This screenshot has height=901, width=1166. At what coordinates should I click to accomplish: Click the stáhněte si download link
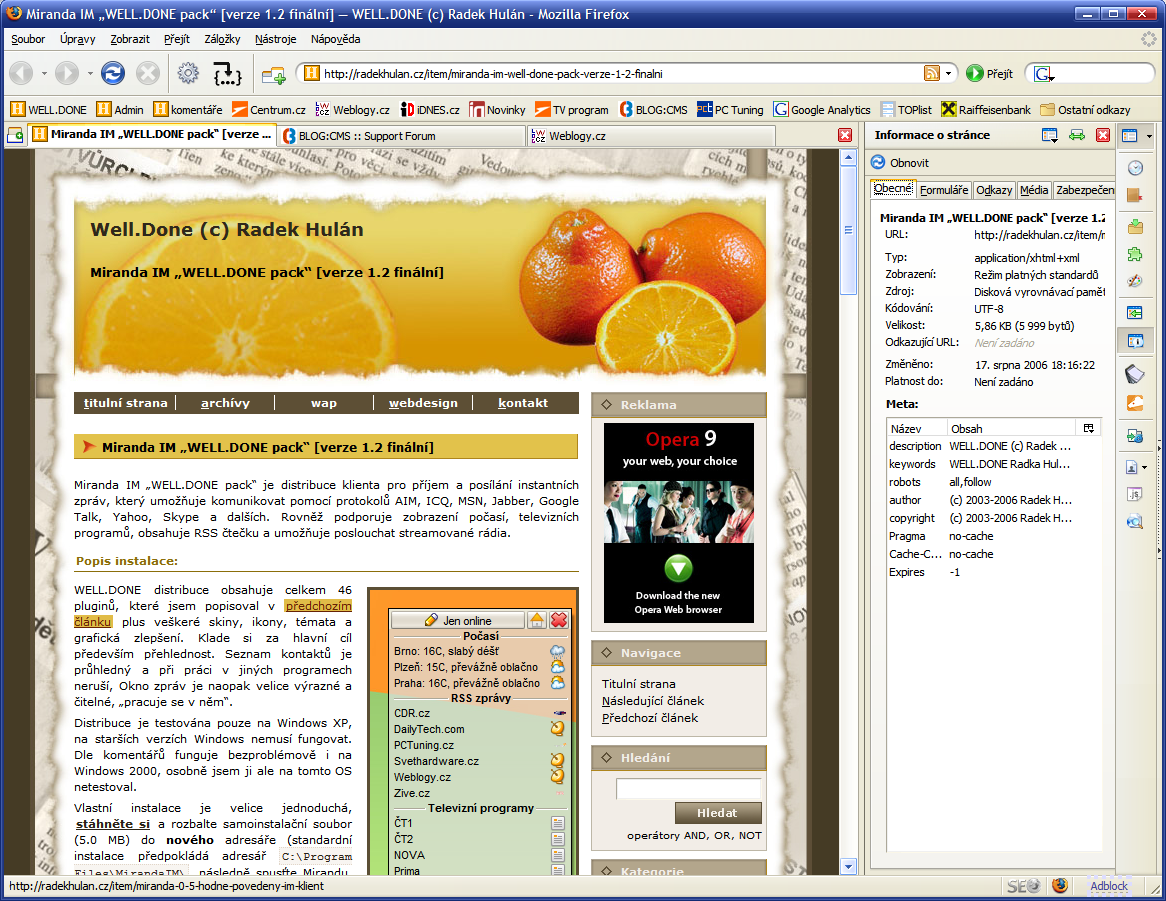(113, 824)
